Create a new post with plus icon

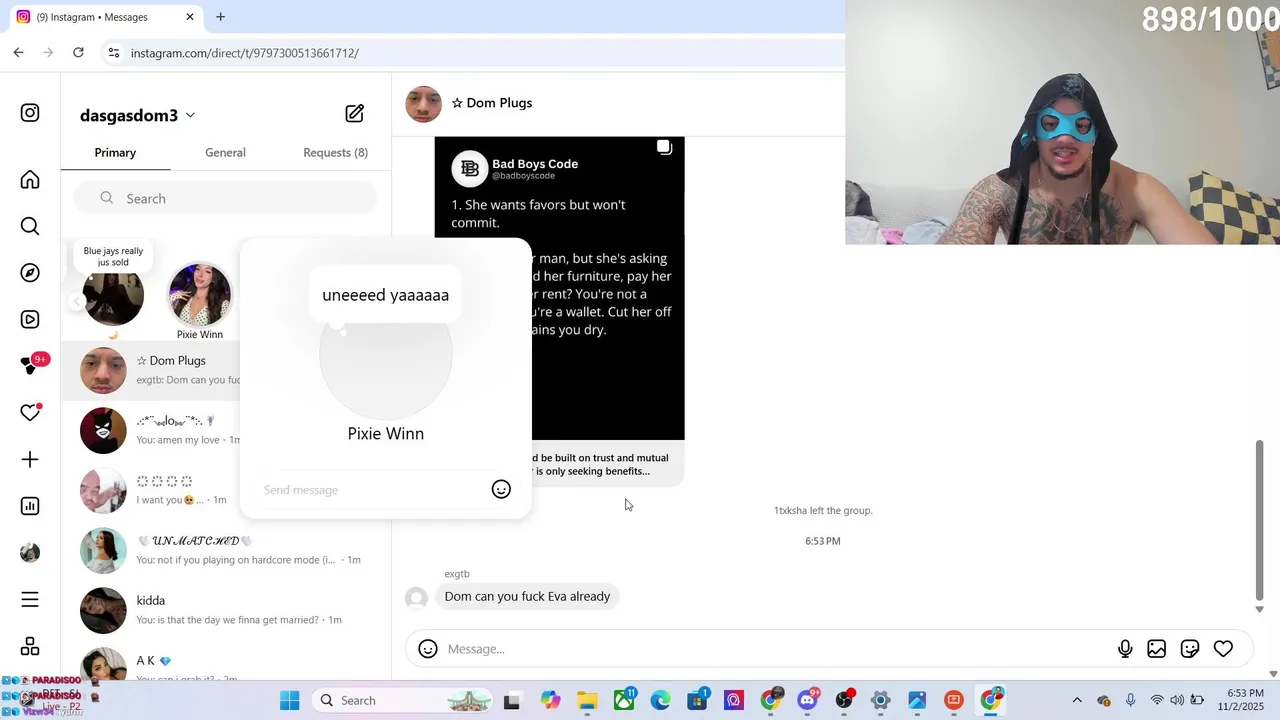coord(30,459)
